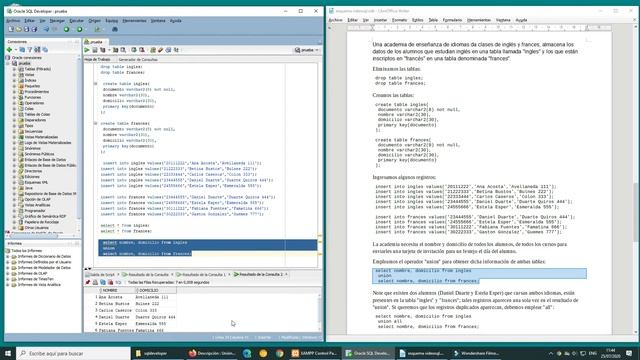
Task: Click the SQL History icon in worksheet toolbar
Action: click(x=168, y=50)
